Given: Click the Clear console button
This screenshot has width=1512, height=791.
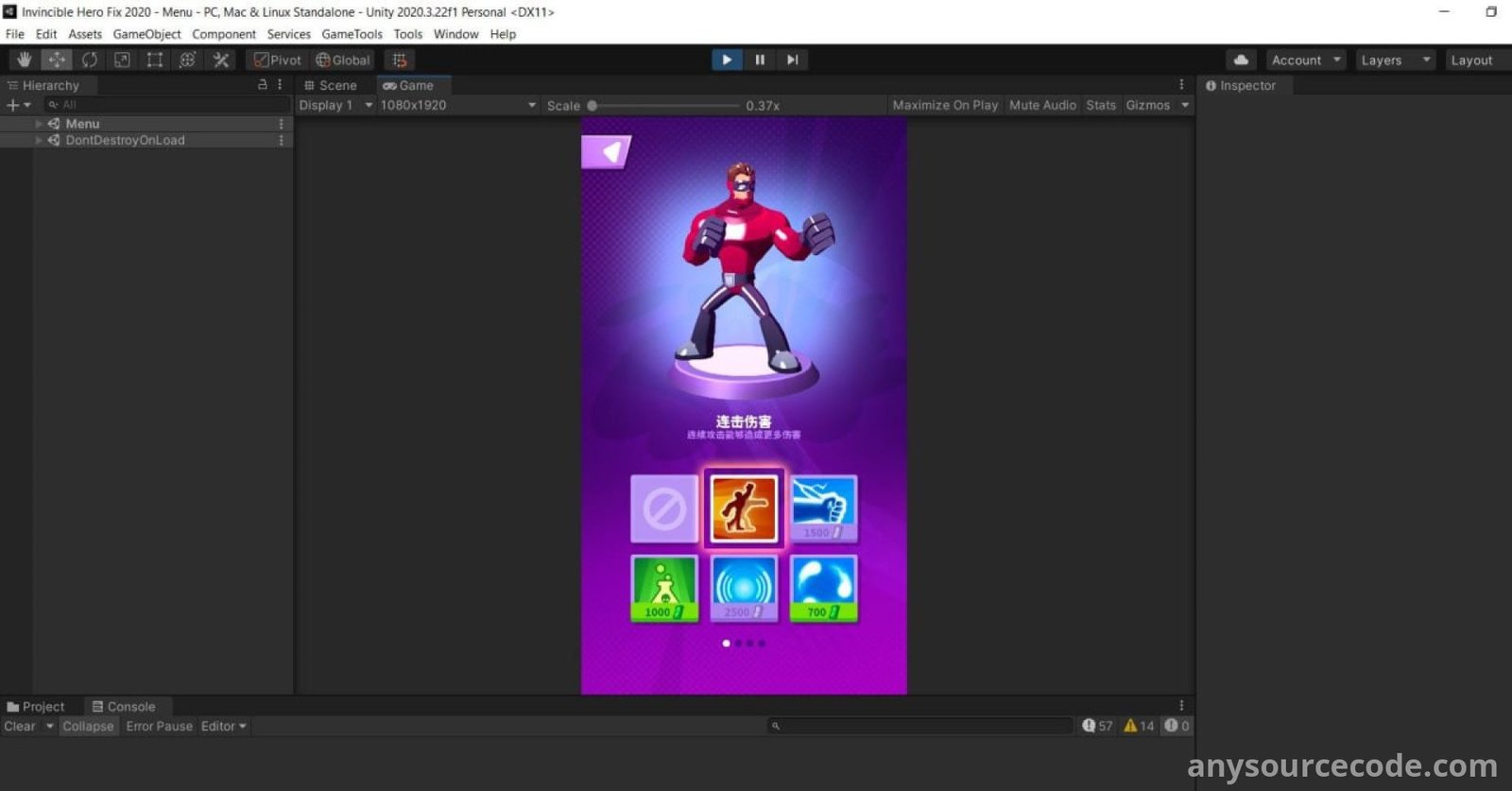Looking at the screenshot, I should pyautogui.click(x=20, y=726).
